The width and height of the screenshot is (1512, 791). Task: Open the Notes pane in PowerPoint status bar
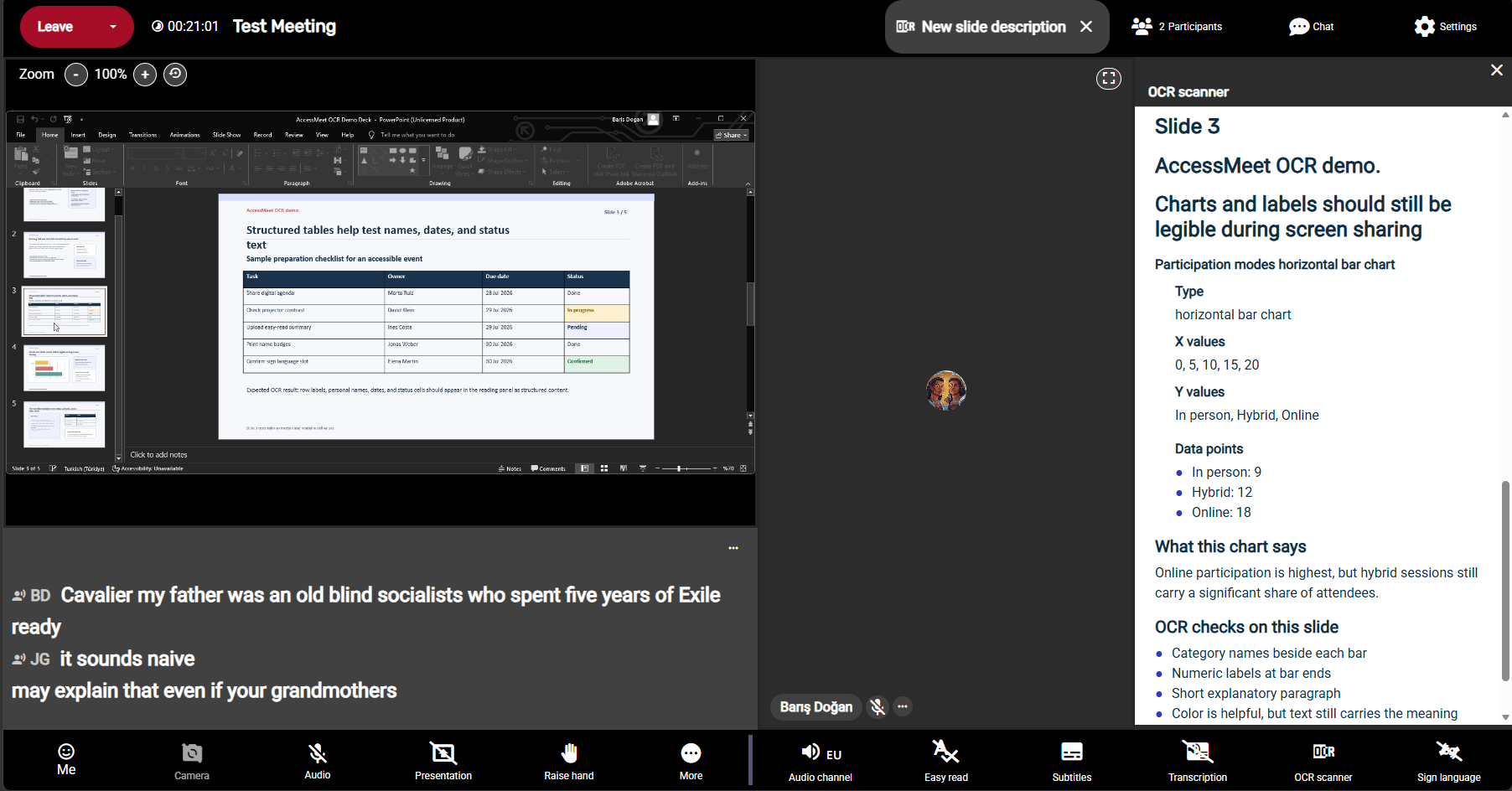[510, 468]
